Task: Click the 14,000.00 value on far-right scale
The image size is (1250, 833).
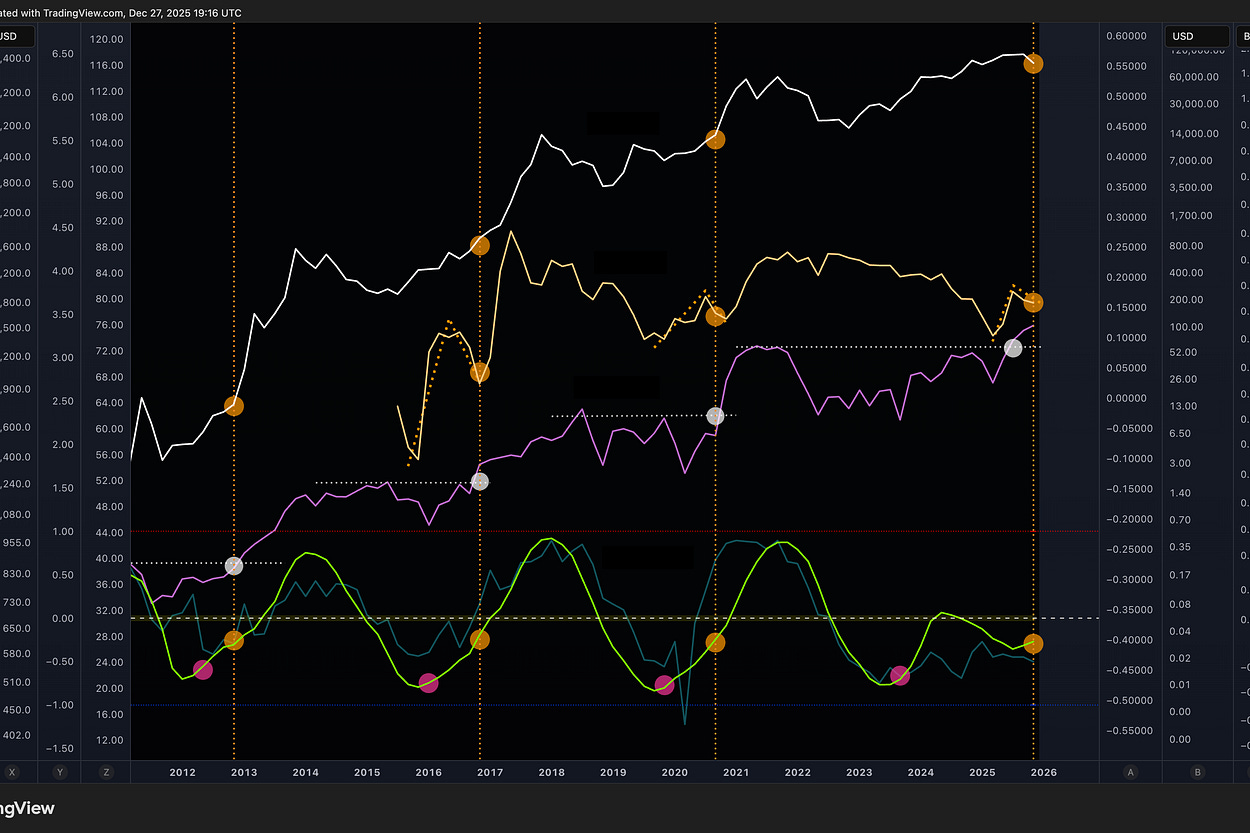Action: 1194,133
